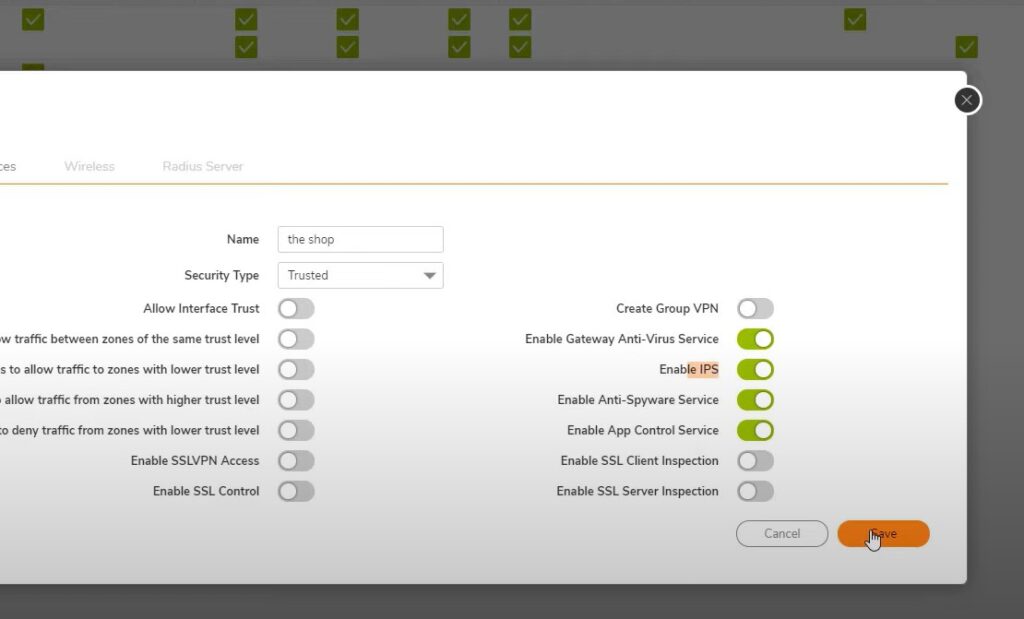Toggle allow traffic from higher trust zones
This screenshot has height=619, width=1024.
coord(296,400)
